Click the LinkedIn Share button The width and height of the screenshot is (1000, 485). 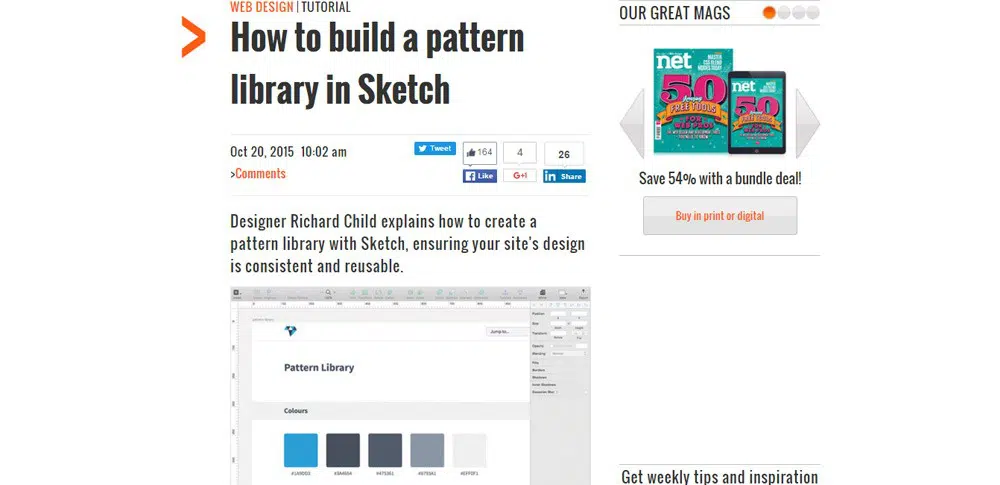click(x=564, y=176)
